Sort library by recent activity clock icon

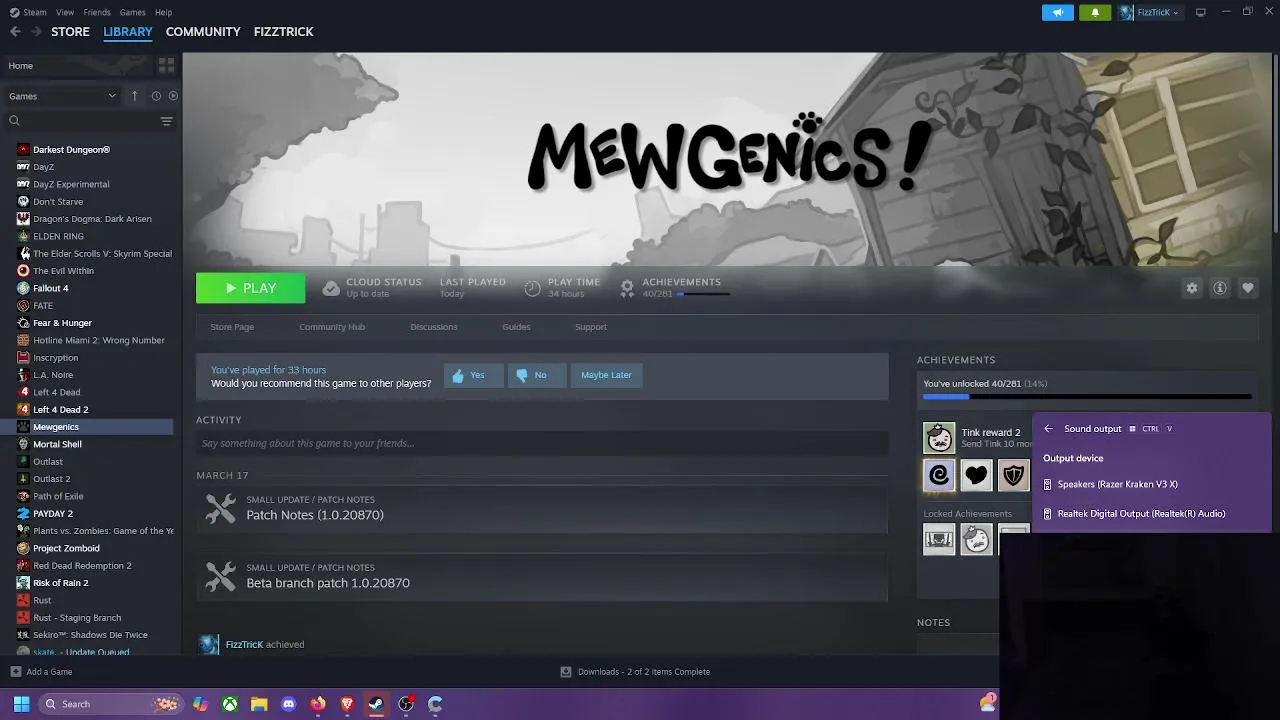click(x=156, y=96)
